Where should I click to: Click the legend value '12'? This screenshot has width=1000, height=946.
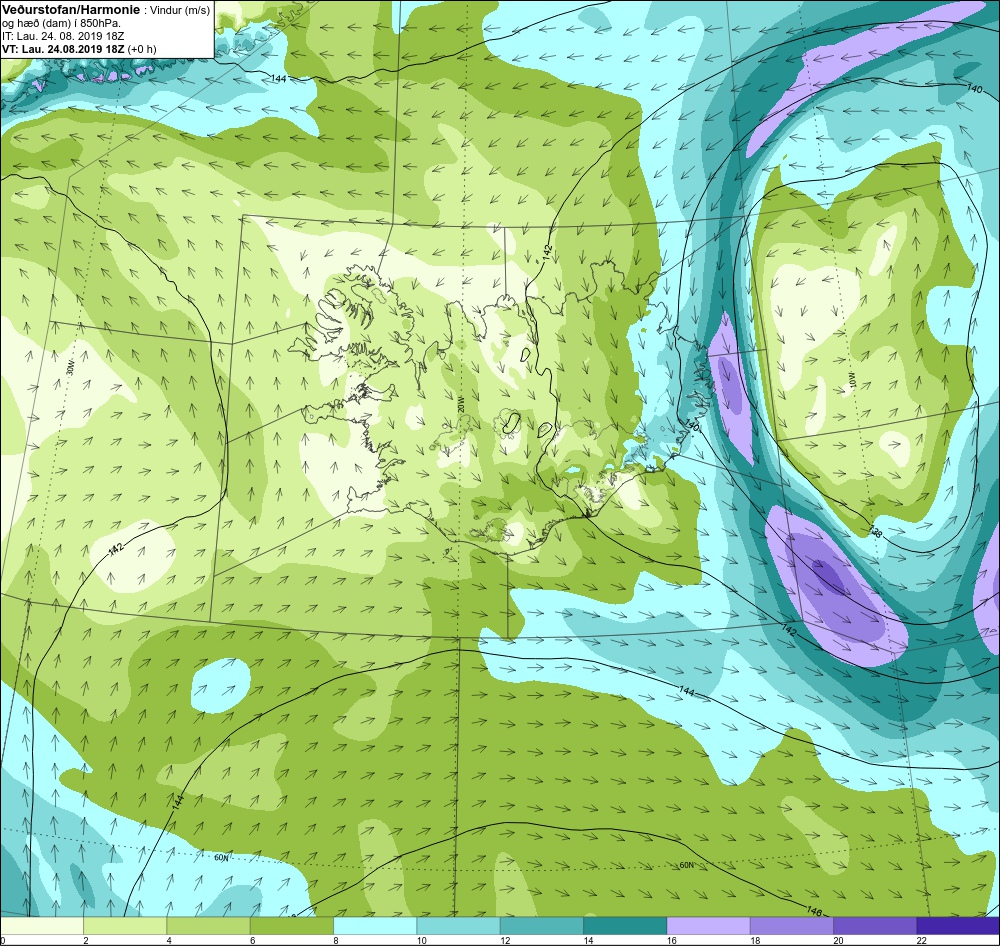pyautogui.click(x=505, y=940)
